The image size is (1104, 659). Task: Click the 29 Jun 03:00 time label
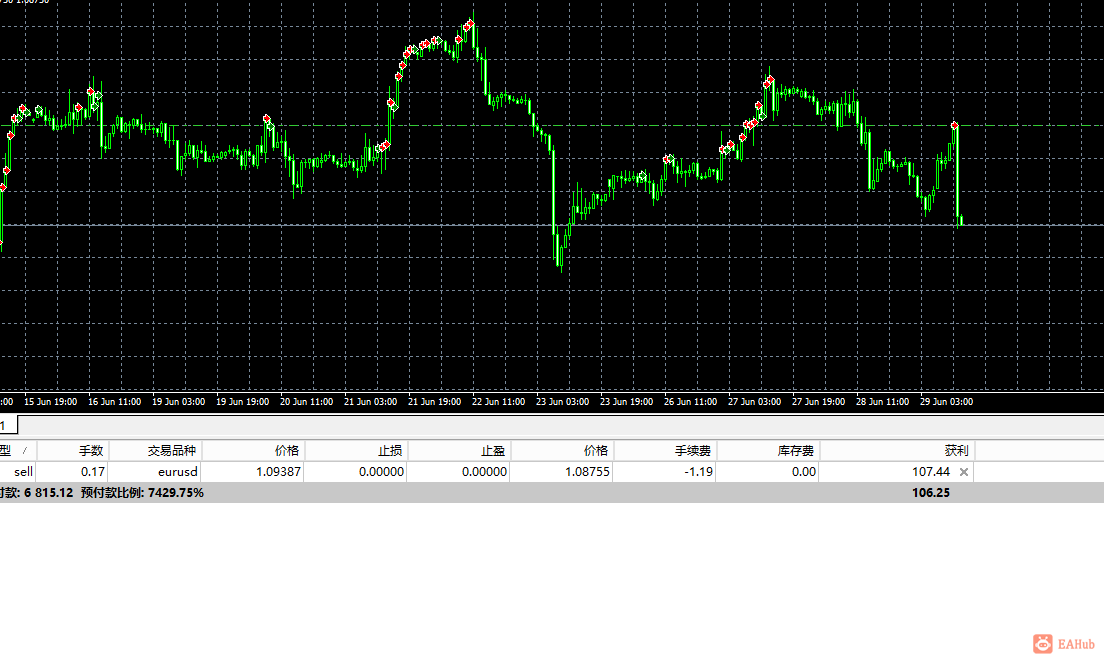947,402
